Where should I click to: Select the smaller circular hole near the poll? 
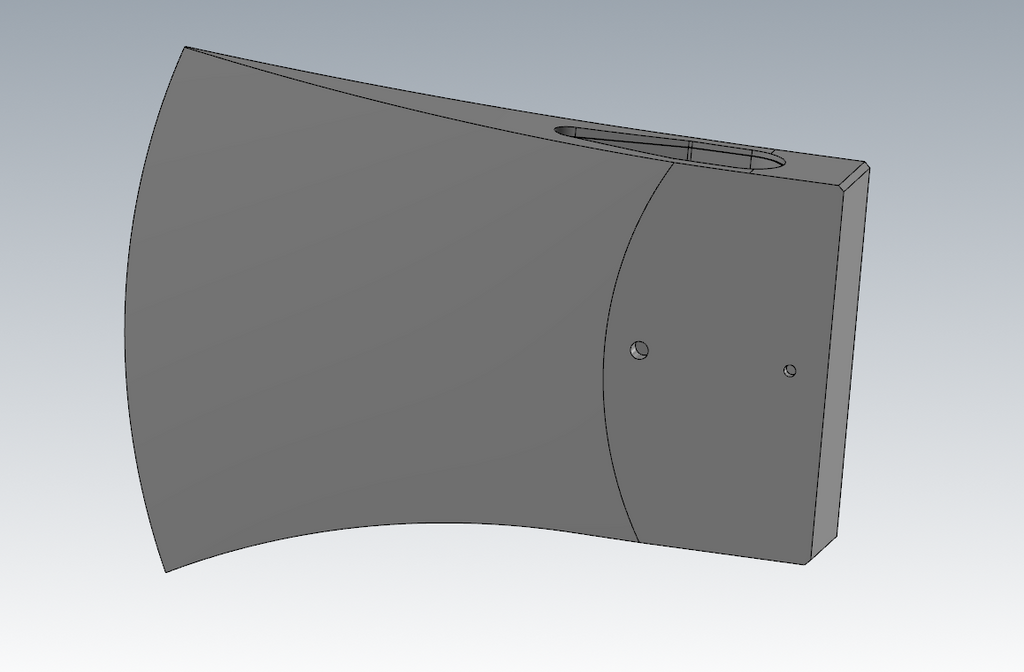pos(790,371)
